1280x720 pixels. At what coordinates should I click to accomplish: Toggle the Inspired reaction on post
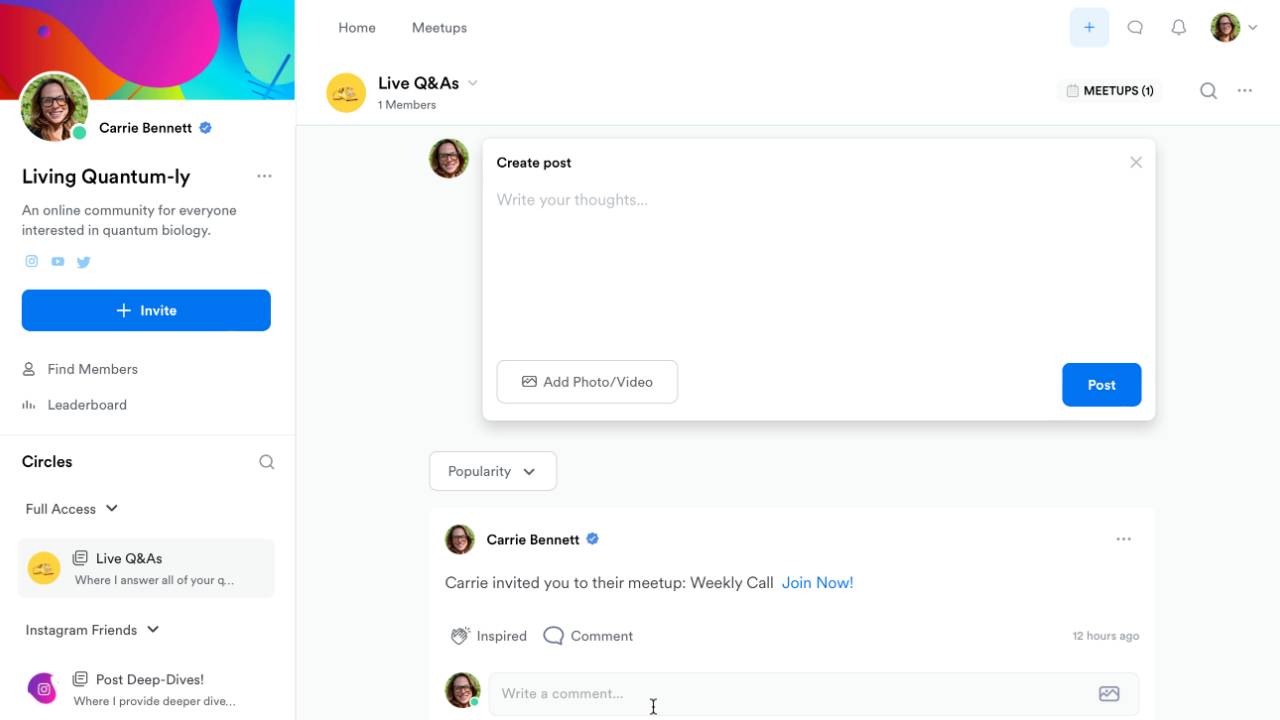(489, 636)
